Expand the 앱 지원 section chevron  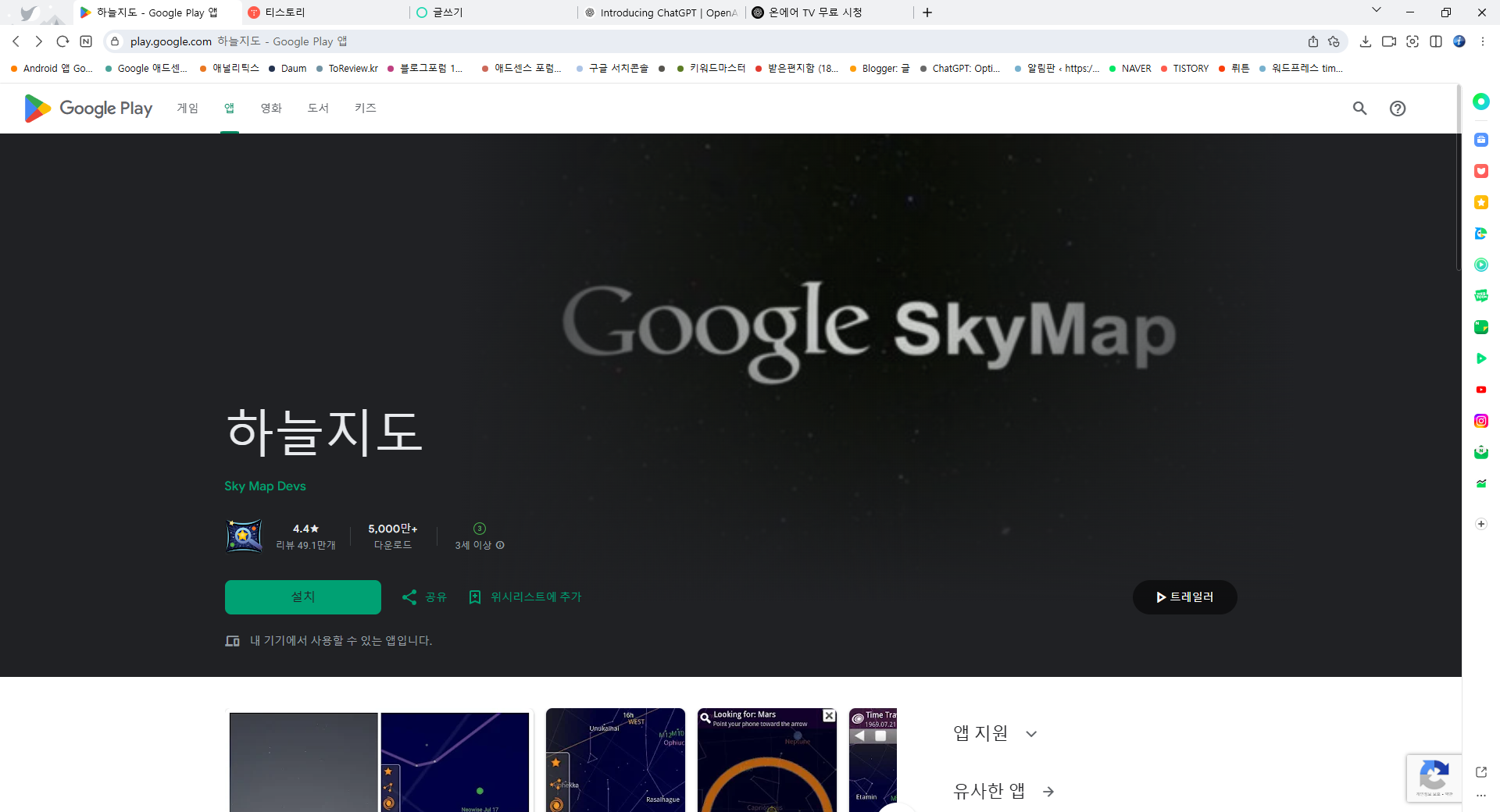coord(1031,734)
